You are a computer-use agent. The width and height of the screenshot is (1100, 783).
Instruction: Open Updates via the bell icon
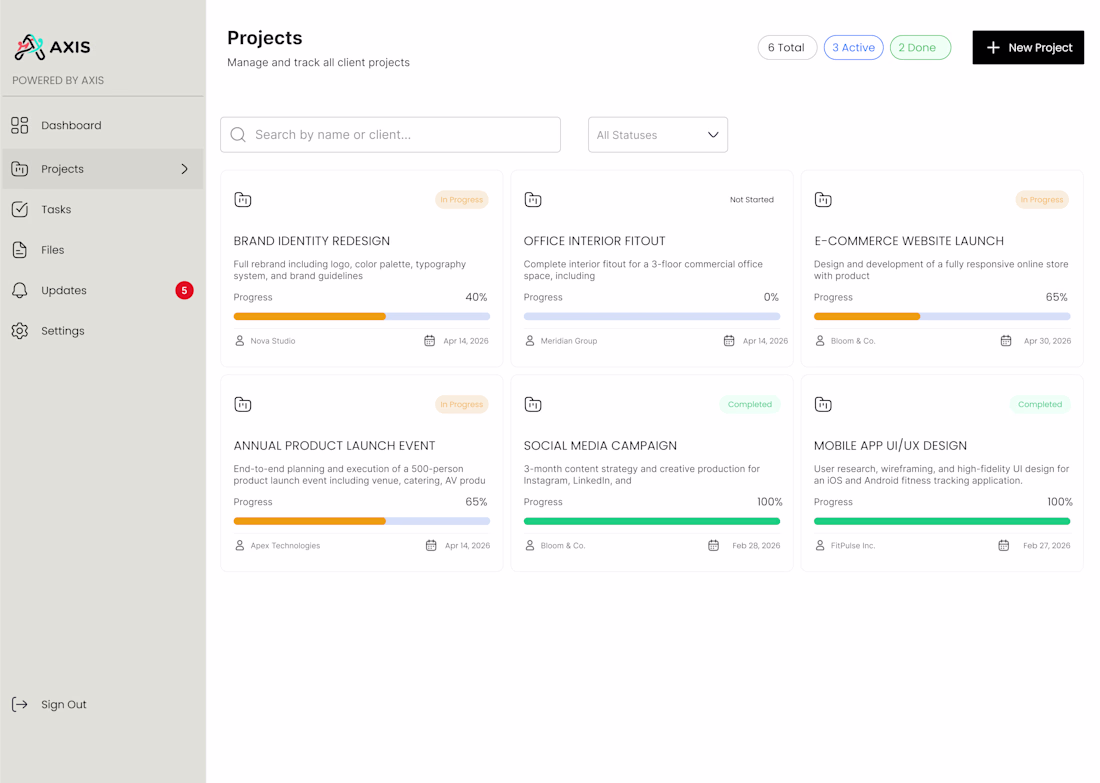[20, 290]
